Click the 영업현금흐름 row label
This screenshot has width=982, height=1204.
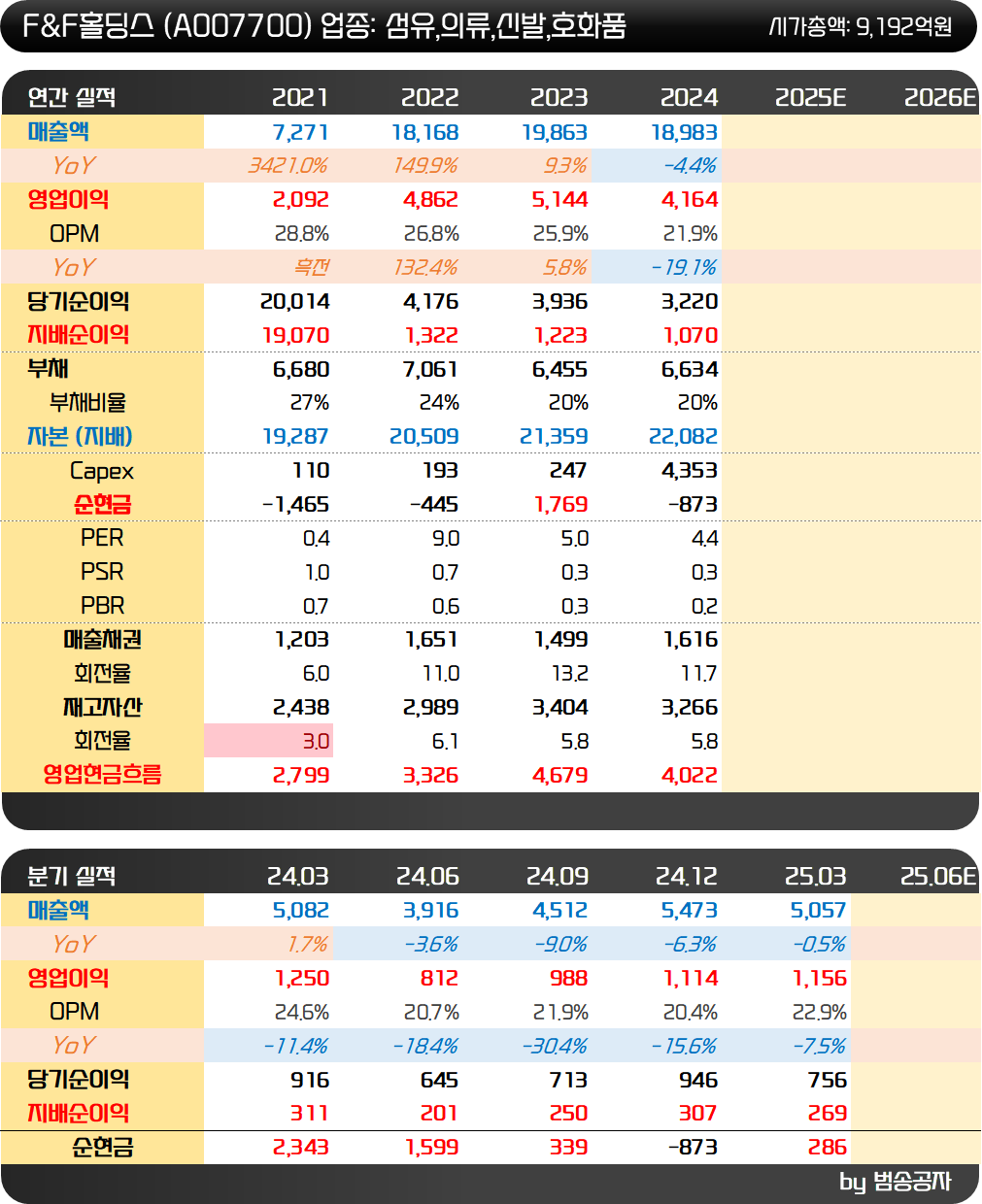pyautogui.click(x=102, y=774)
